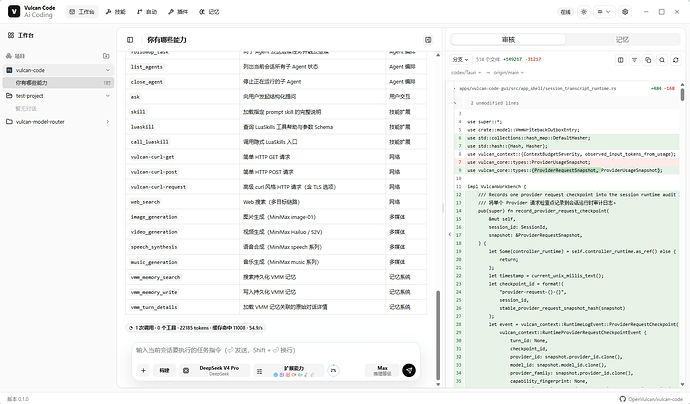690x404 pixels.
Task: Click the copy icon in review toolbar
Action: coord(648,60)
